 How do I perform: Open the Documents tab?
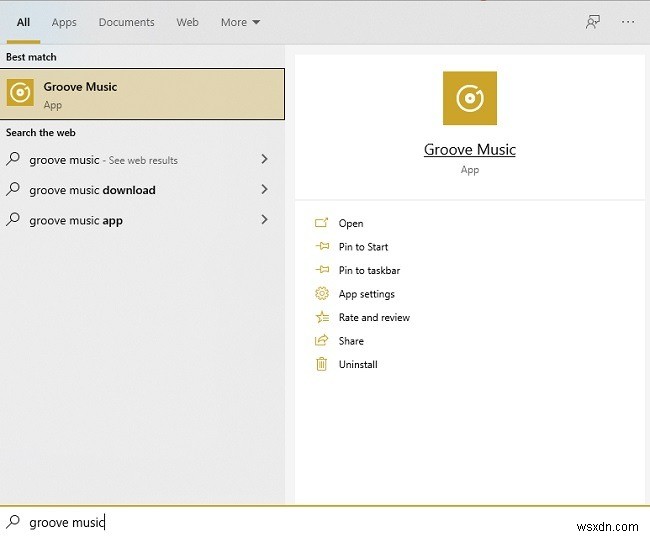pos(126,22)
